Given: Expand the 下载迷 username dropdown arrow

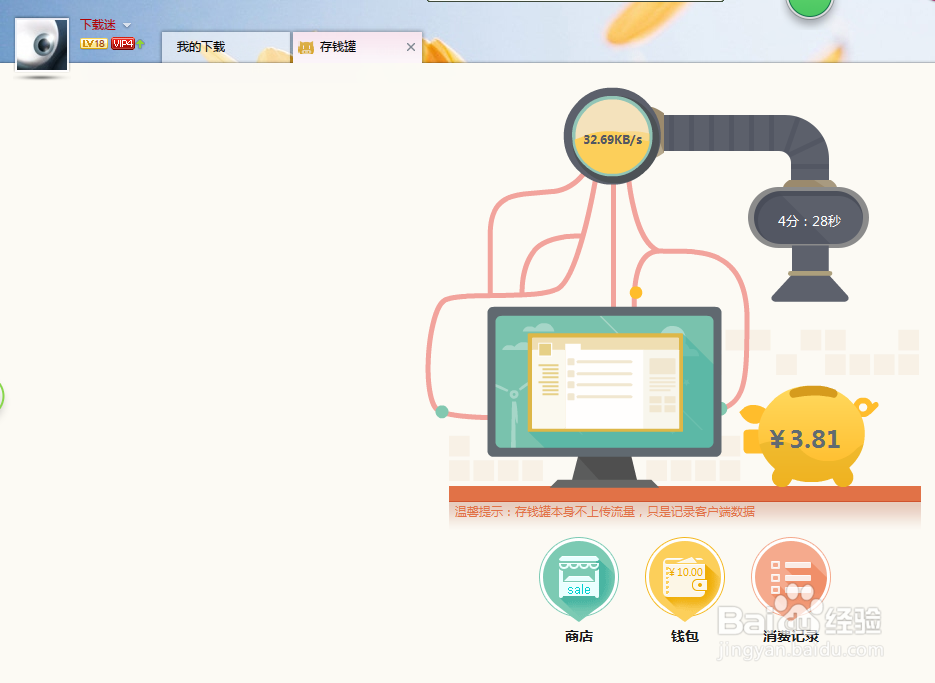Looking at the screenshot, I should click(126, 25).
